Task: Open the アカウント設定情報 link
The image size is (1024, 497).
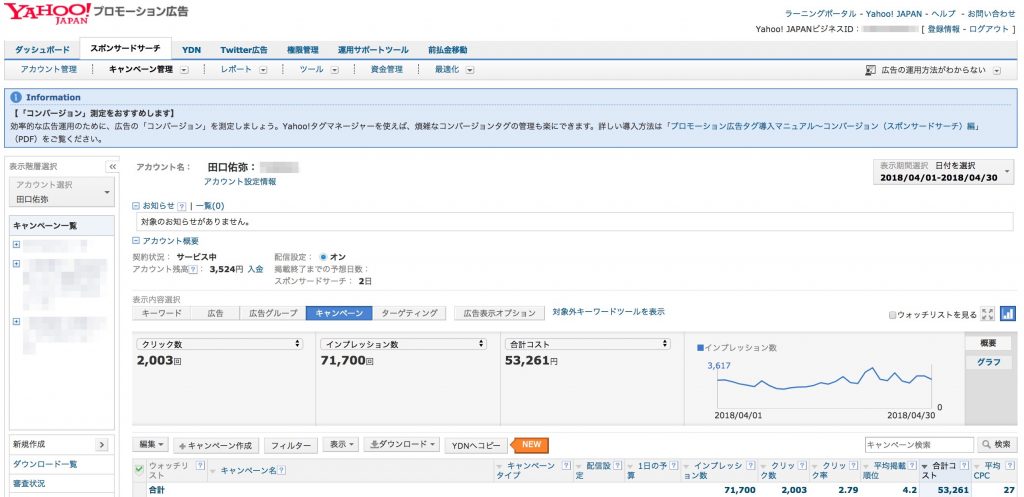Action: [240, 182]
